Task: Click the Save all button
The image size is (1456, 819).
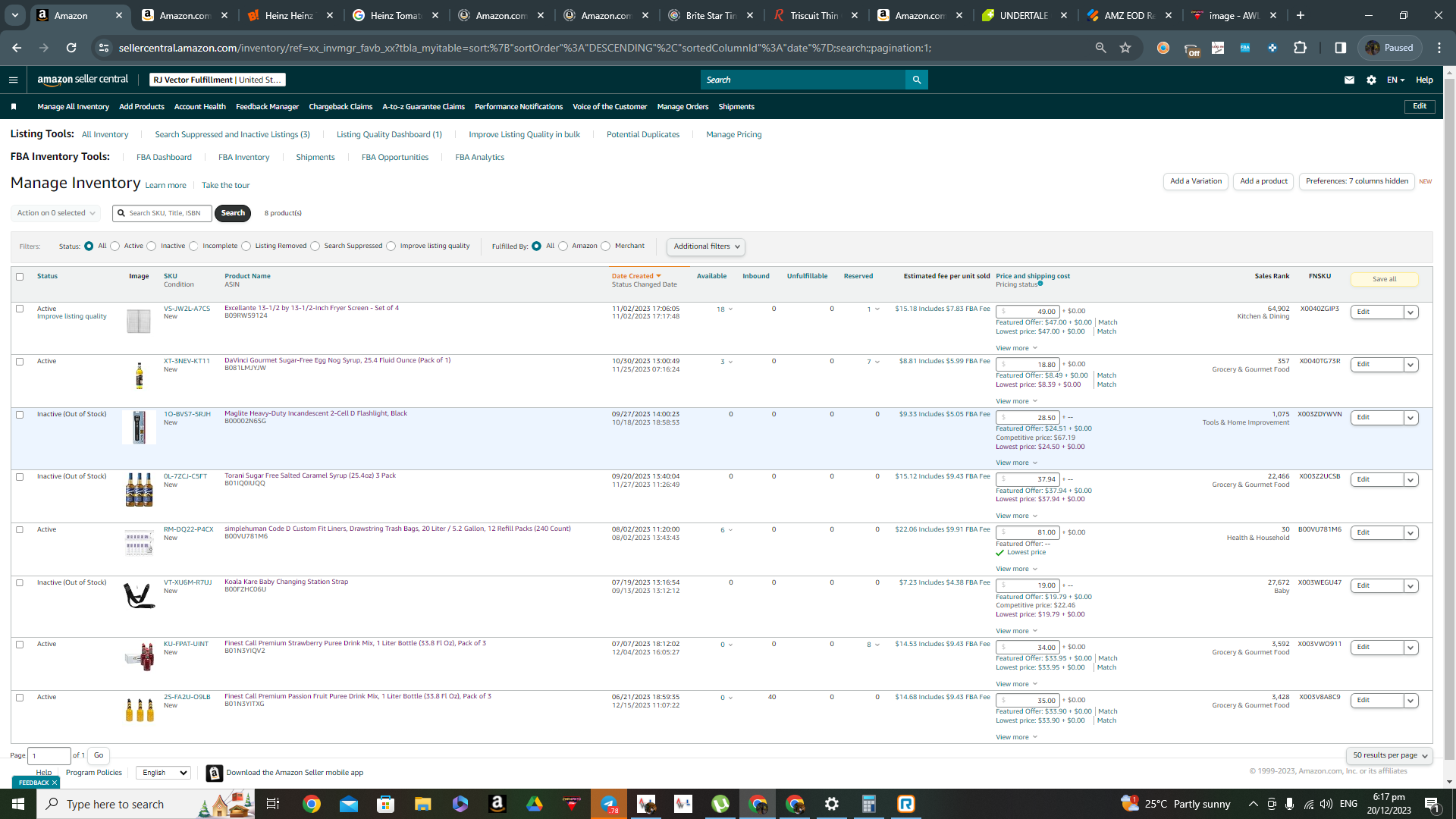Action: (x=1384, y=279)
